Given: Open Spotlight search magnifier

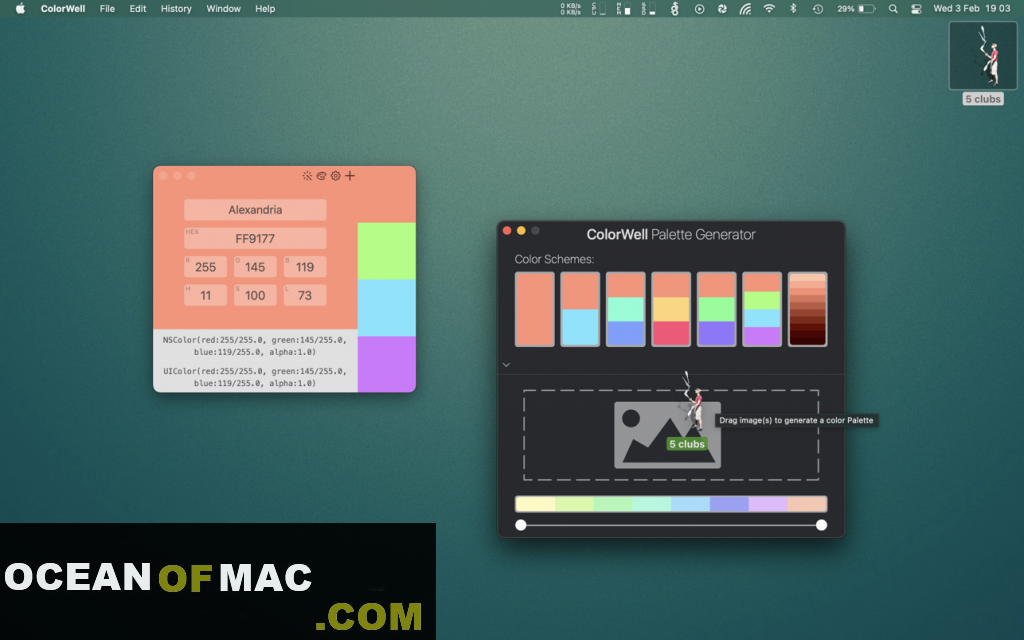Looking at the screenshot, I should (893, 8).
